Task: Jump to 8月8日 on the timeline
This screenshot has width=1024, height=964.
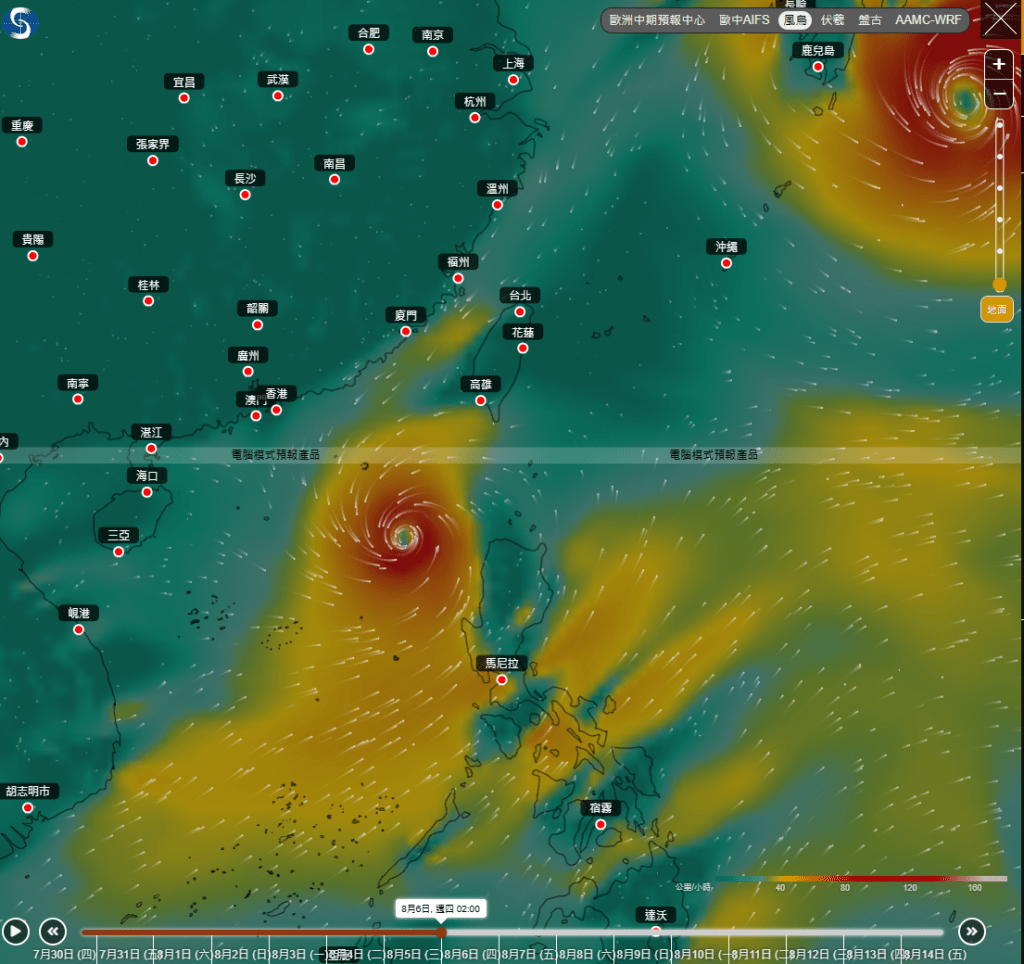Action: (x=586, y=954)
